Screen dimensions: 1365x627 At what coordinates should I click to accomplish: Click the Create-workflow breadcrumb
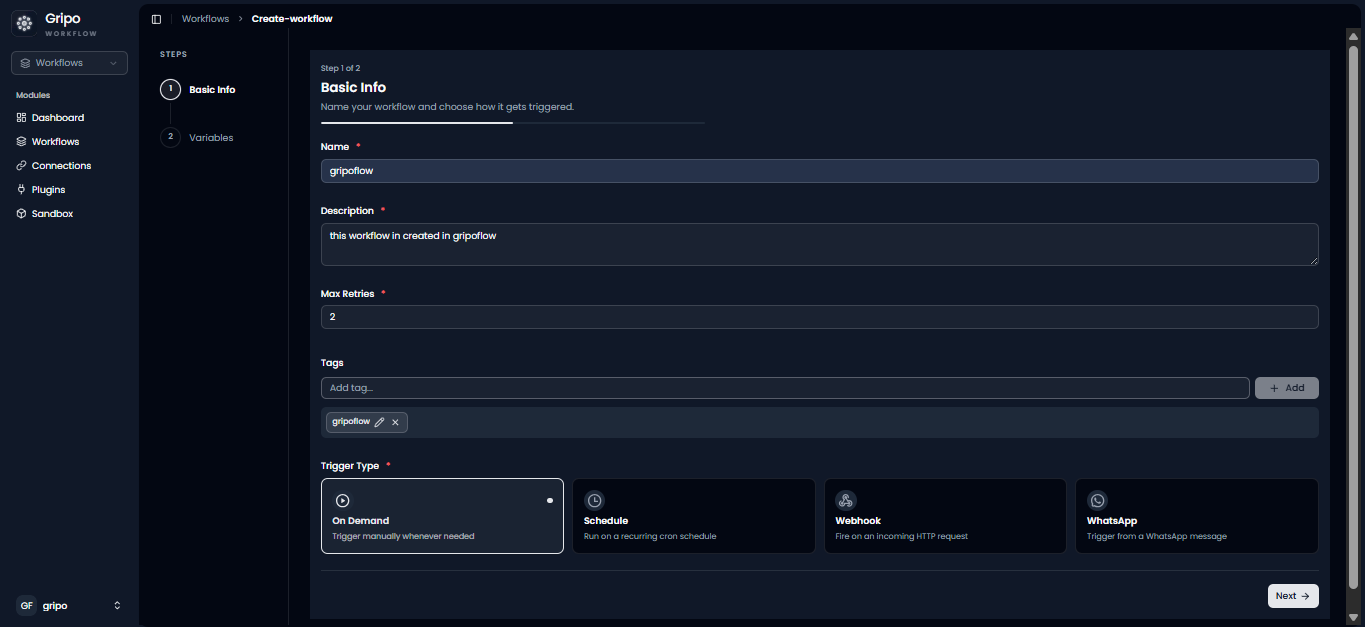(292, 19)
